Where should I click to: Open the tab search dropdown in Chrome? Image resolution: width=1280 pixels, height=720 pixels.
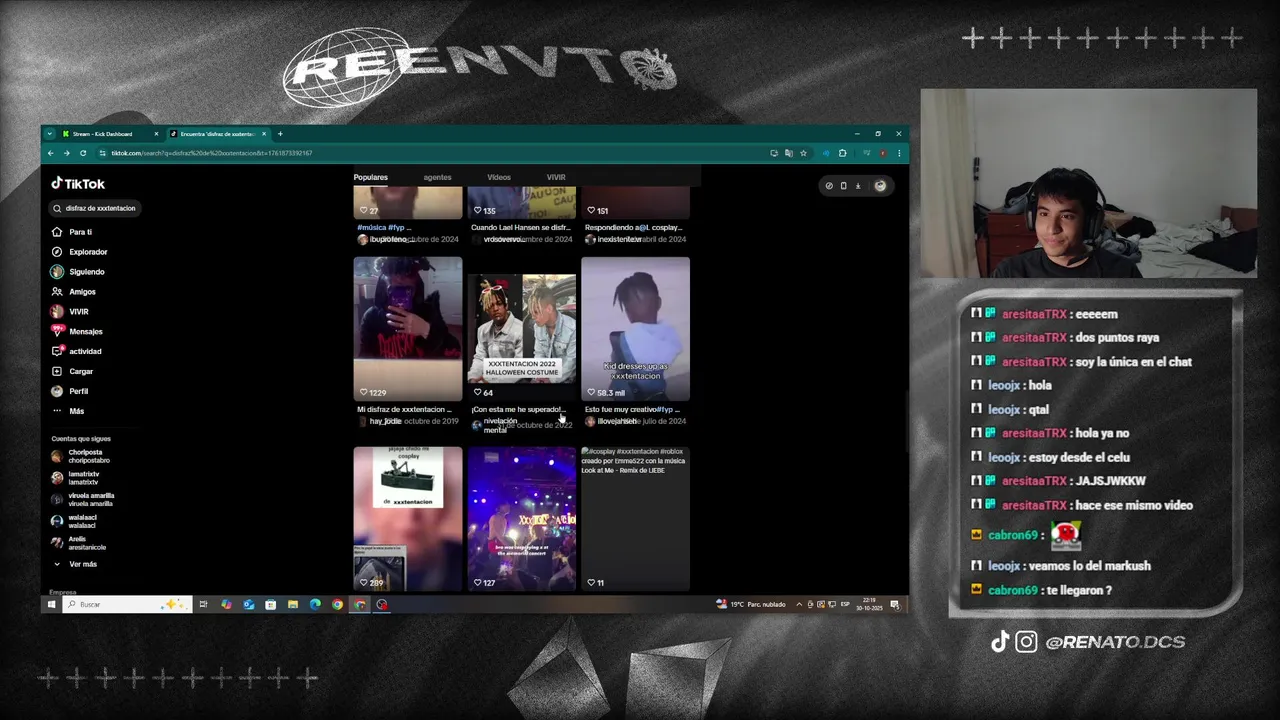49,134
